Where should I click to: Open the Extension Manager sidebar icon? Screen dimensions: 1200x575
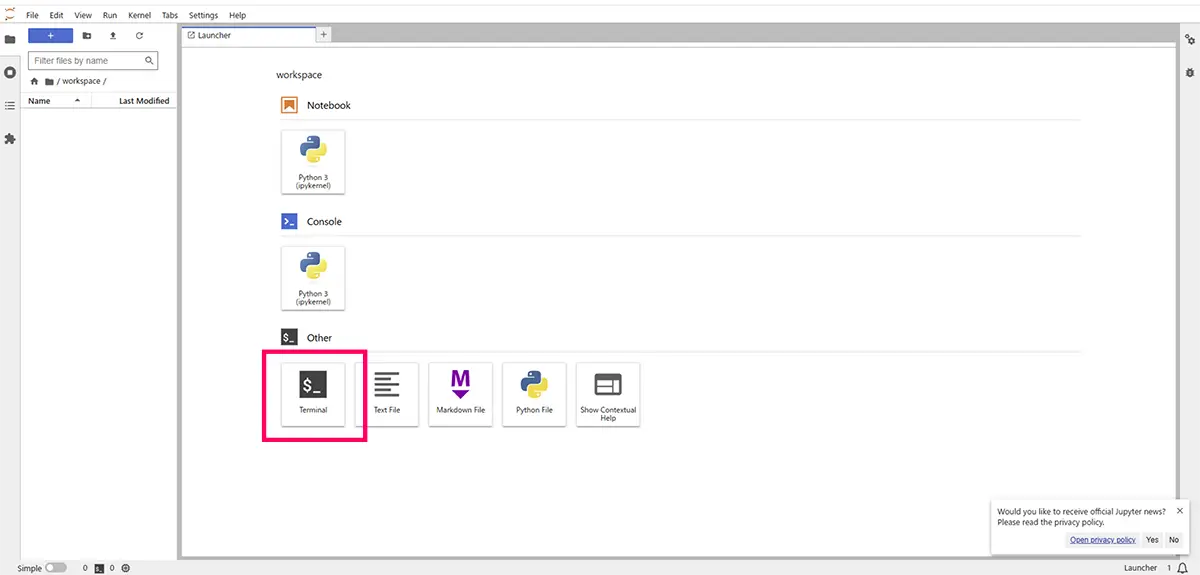(10, 139)
